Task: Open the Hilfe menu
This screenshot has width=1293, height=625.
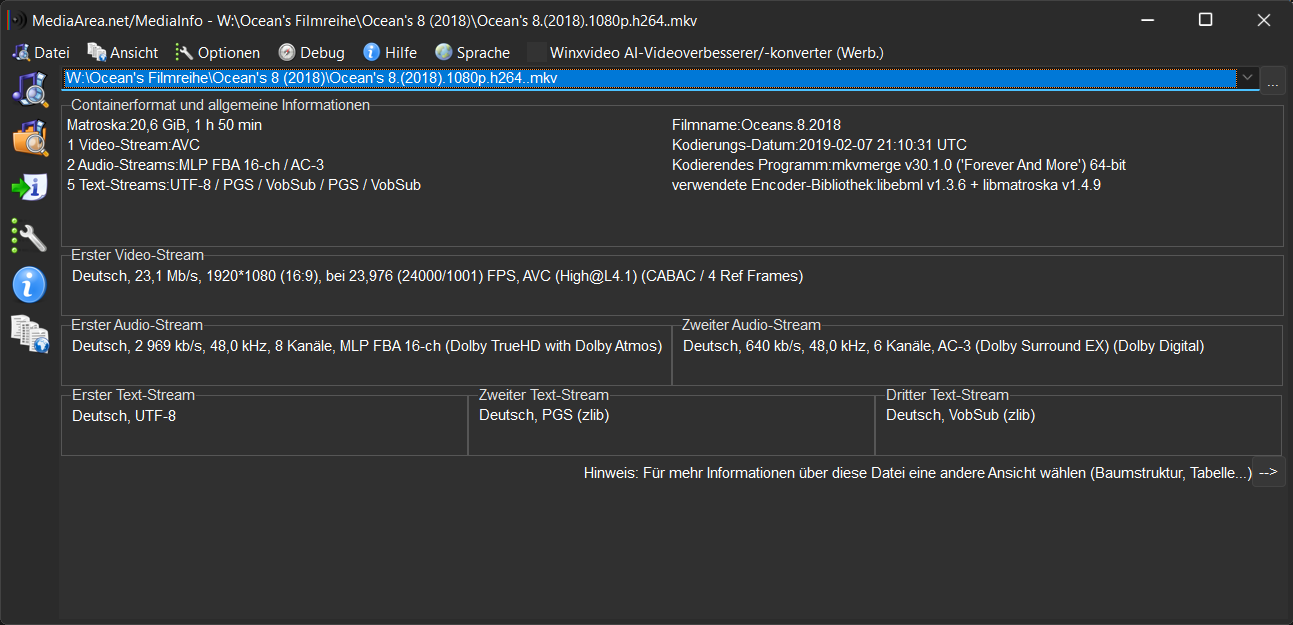Action: click(390, 53)
